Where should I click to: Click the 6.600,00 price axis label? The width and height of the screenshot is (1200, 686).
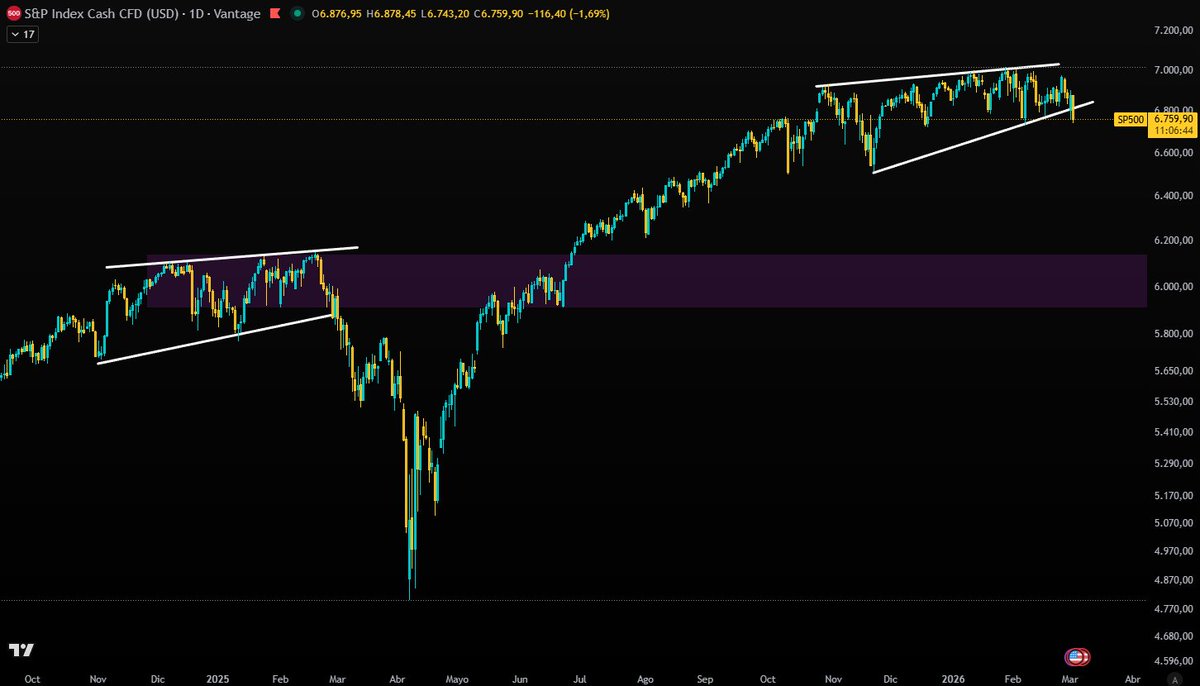click(1174, 153)
